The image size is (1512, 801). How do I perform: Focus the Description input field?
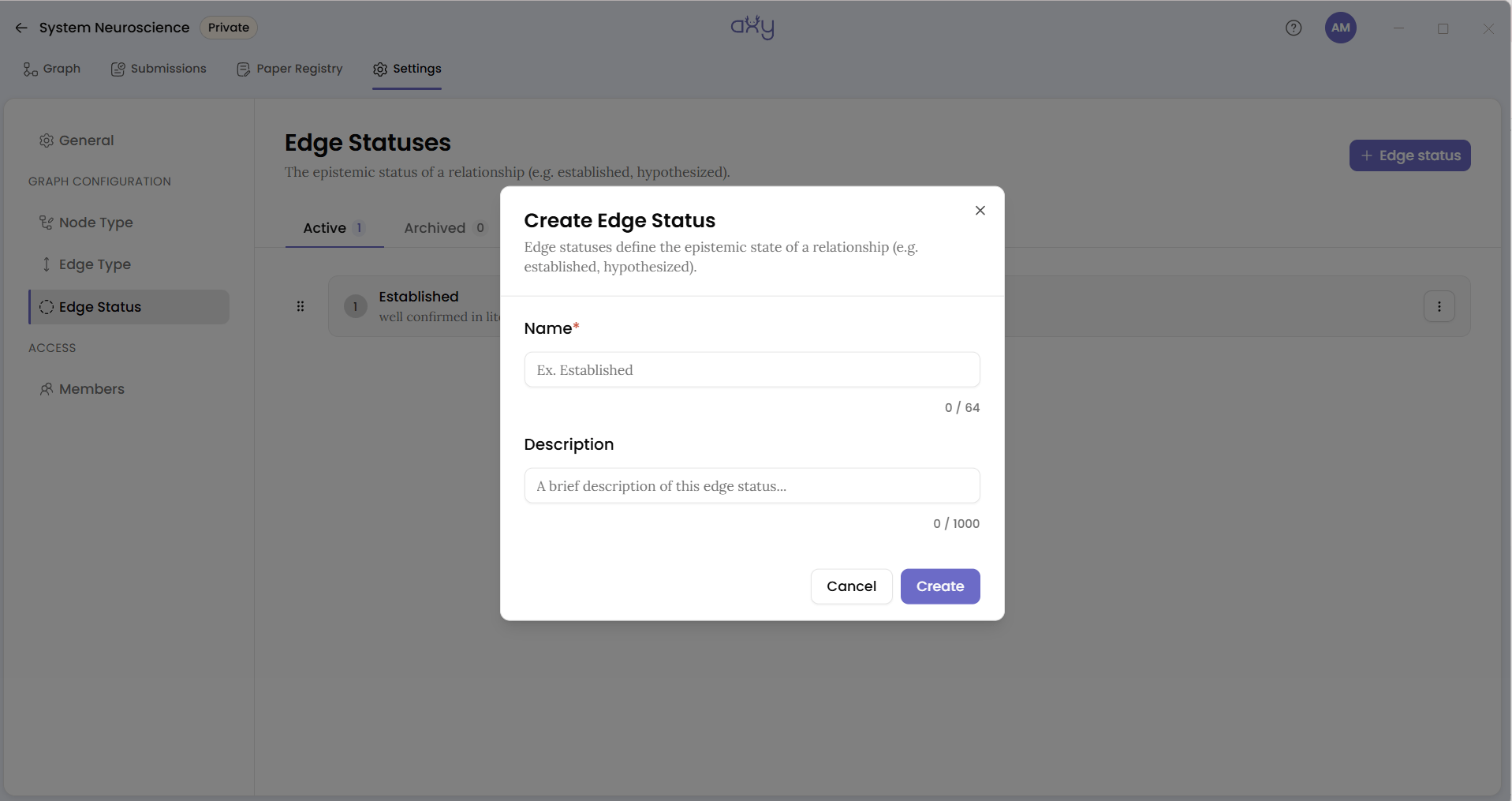click(x=752, y=485)
